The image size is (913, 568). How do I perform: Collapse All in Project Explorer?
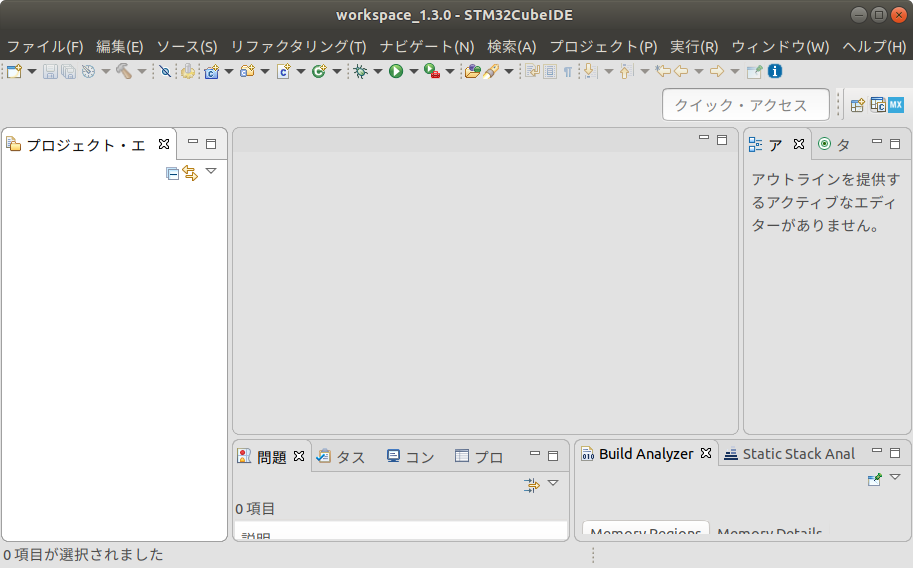pos(172,173)
